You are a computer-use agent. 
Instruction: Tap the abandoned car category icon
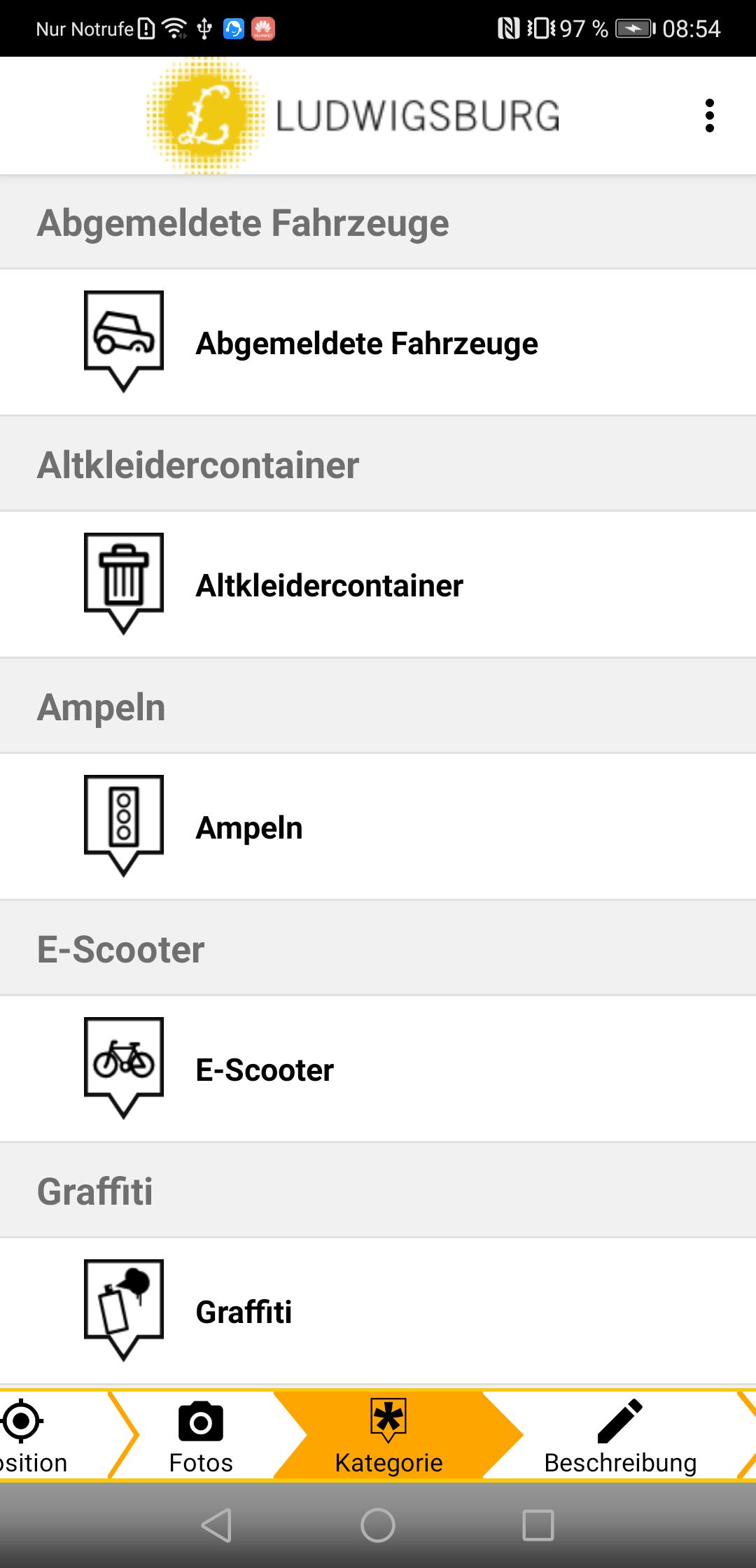124,342
